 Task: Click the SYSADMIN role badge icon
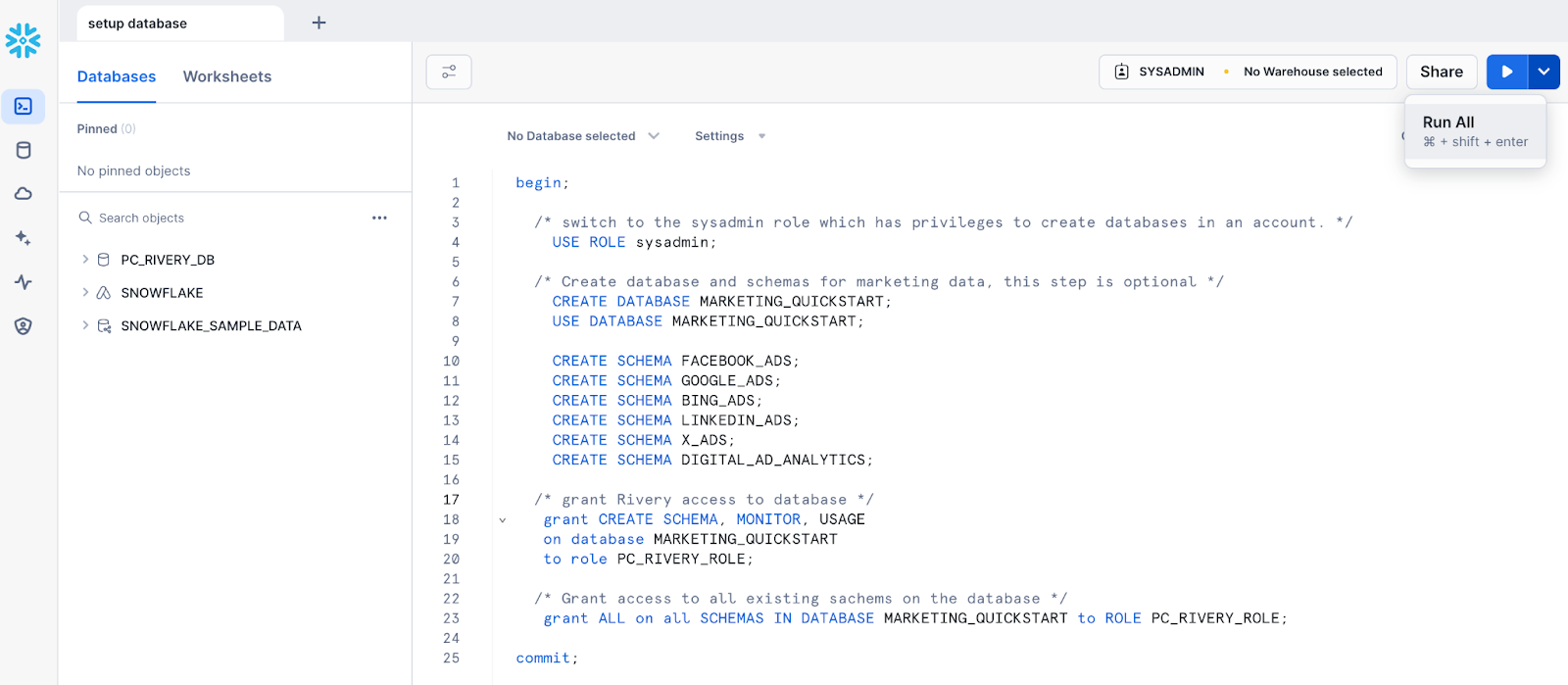(1122, 72)
